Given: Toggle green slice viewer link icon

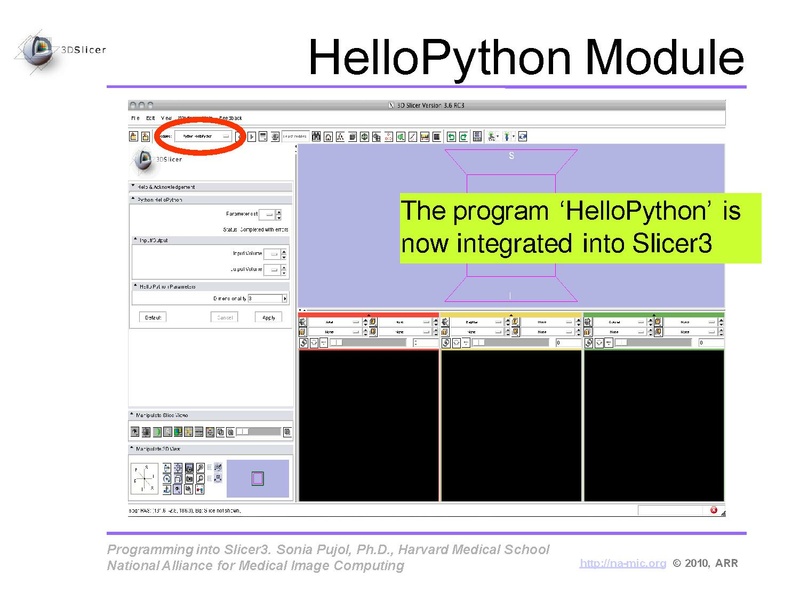Looking at the screenshot, I should pyautogui.click(x=589, y=343).
